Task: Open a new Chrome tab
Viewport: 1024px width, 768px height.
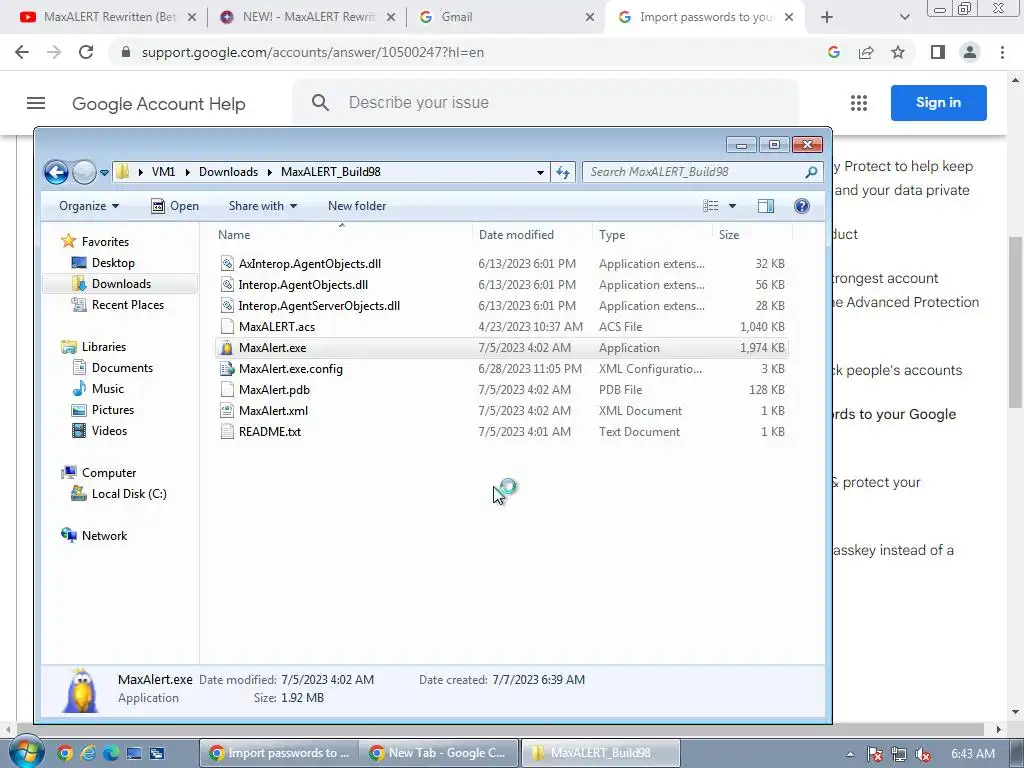Action: point(827,17)
